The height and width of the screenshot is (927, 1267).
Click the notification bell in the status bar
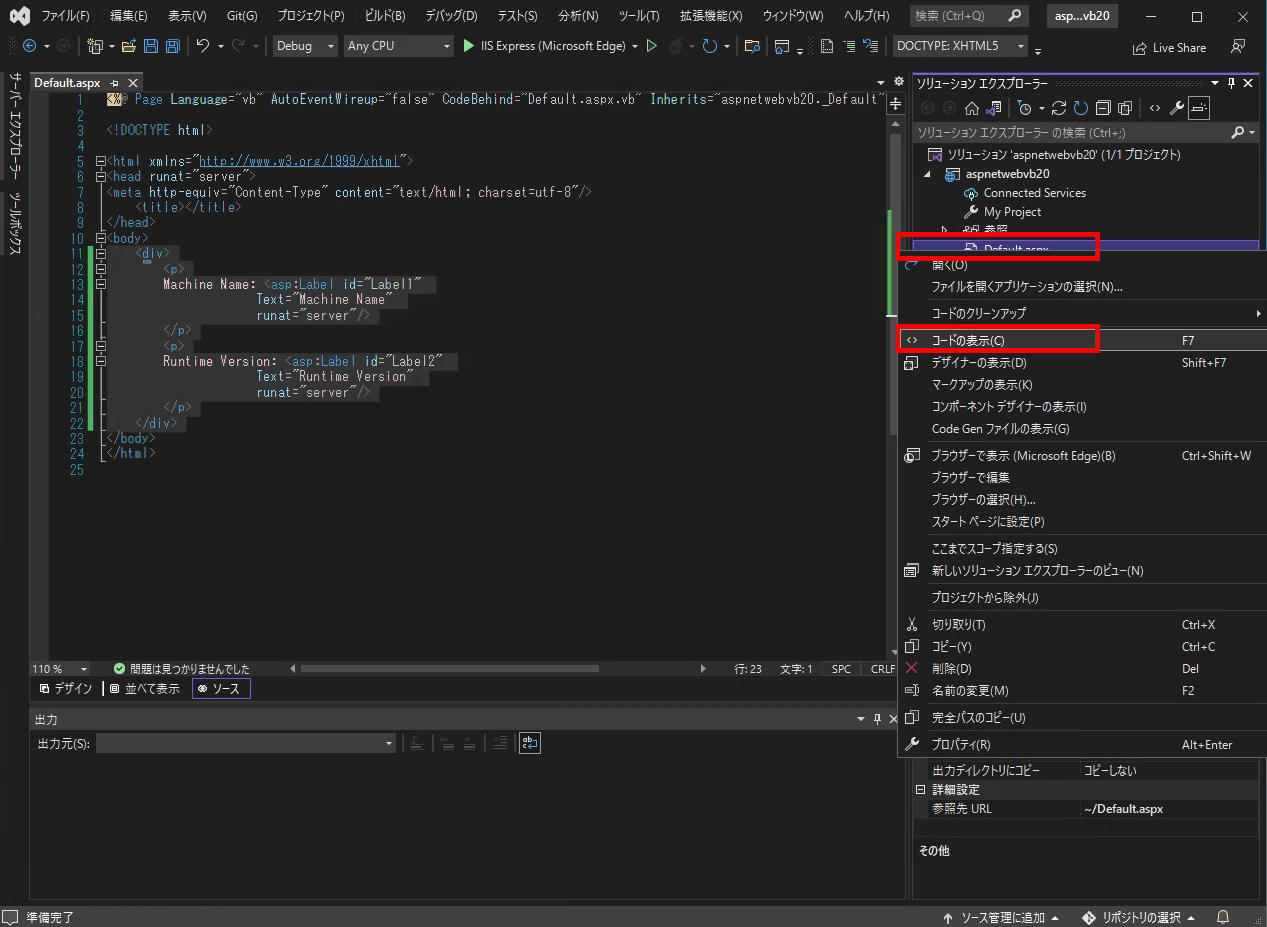point(1221,917)
